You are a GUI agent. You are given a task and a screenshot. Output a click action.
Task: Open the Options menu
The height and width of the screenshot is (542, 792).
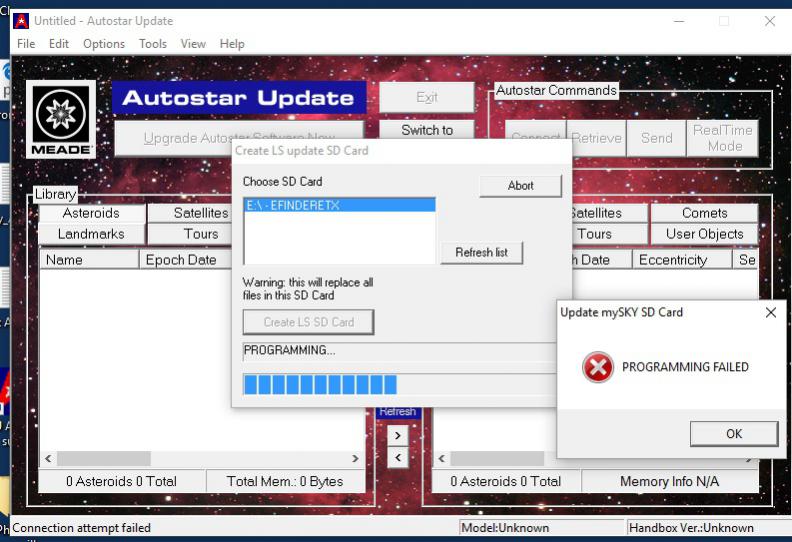(x=104, y=44)
